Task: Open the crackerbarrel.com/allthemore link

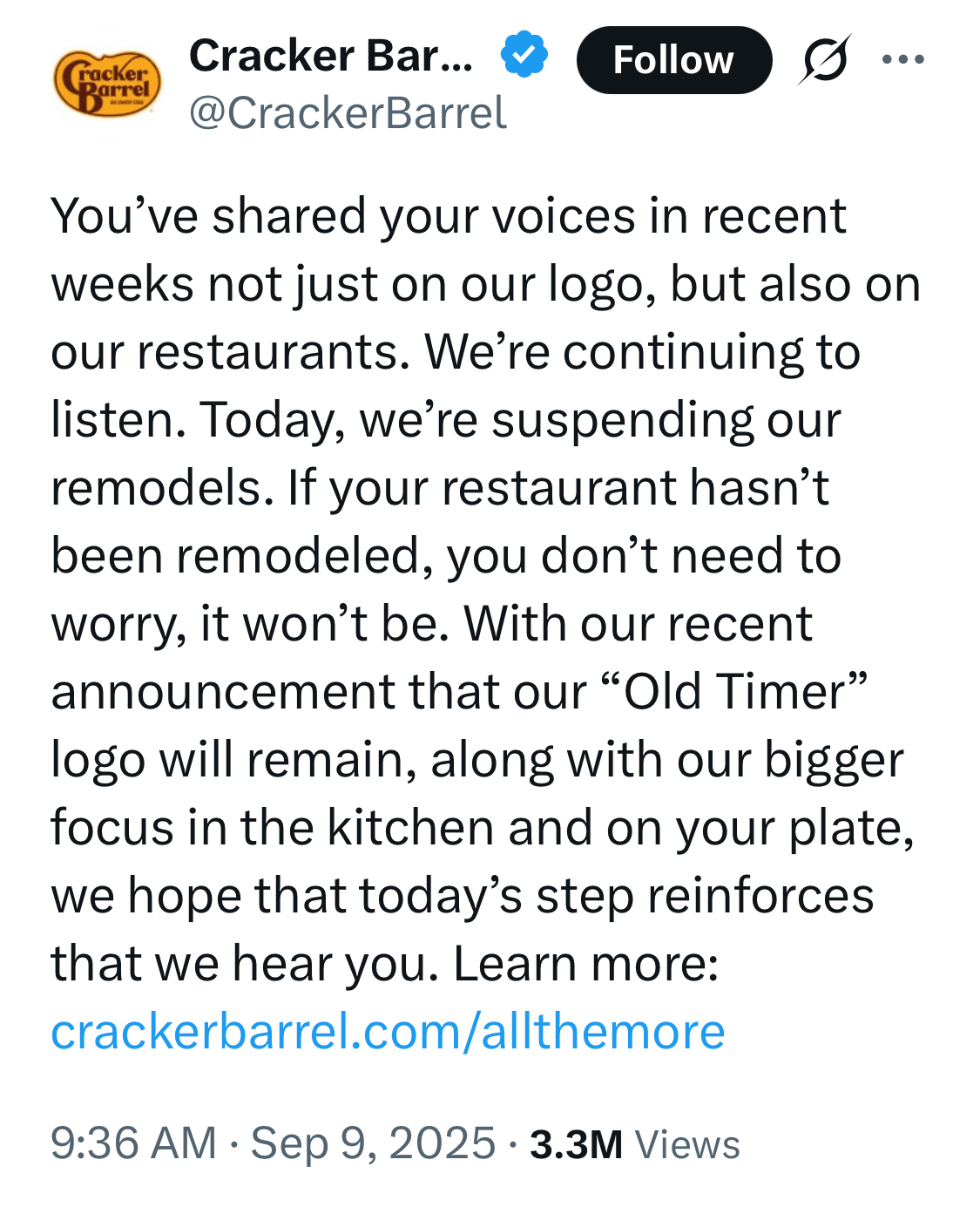Action: 388,1032
